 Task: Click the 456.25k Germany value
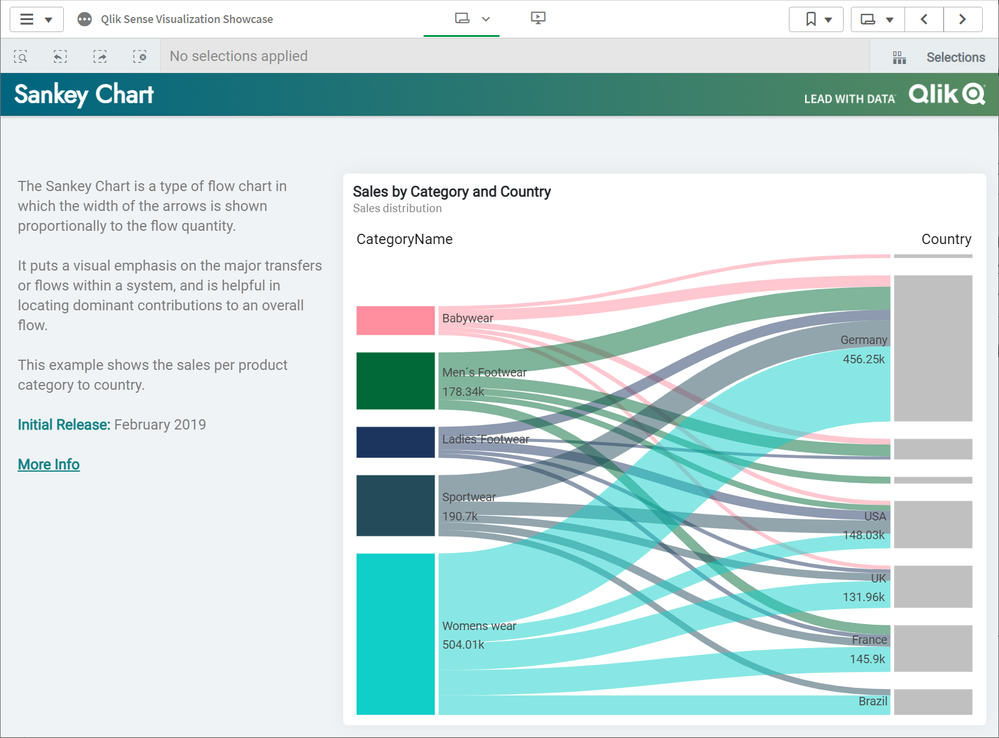pyautogui.click(x=864, y=359)
